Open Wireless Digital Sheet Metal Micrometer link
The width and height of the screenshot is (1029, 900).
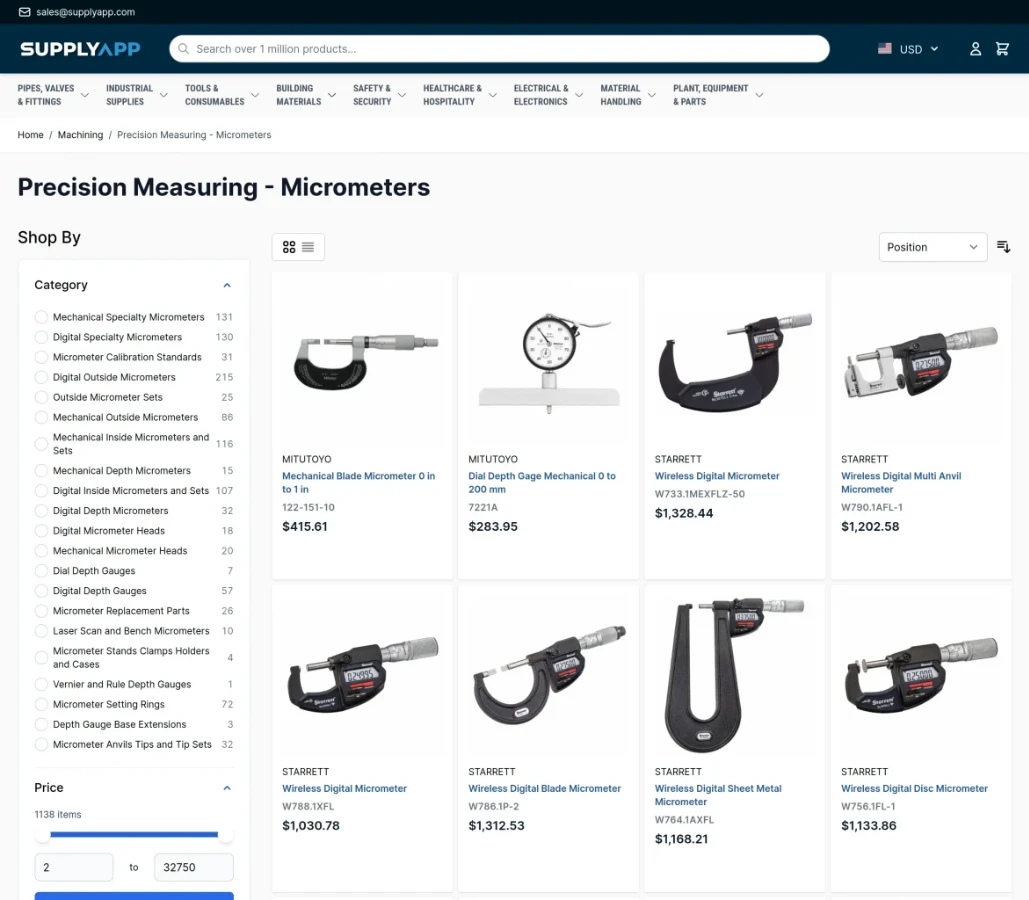pyautogui.click(x=718, y=795)
